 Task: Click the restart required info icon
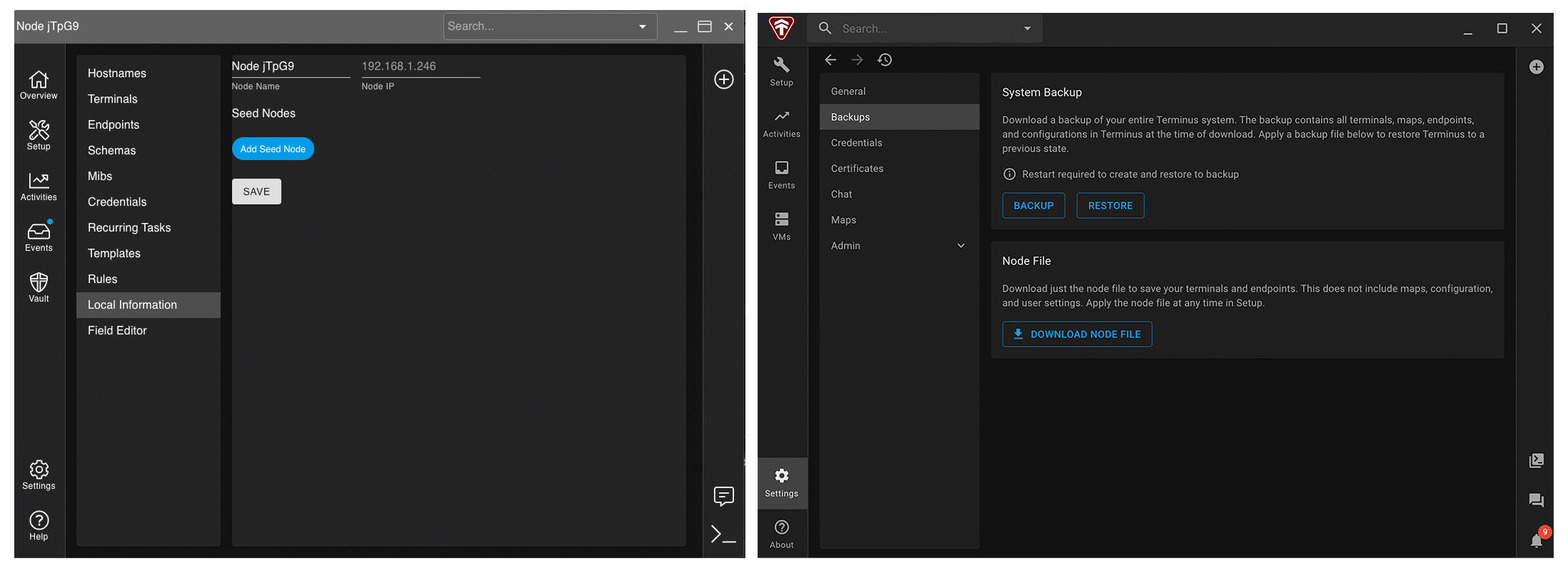[1010, 174]
